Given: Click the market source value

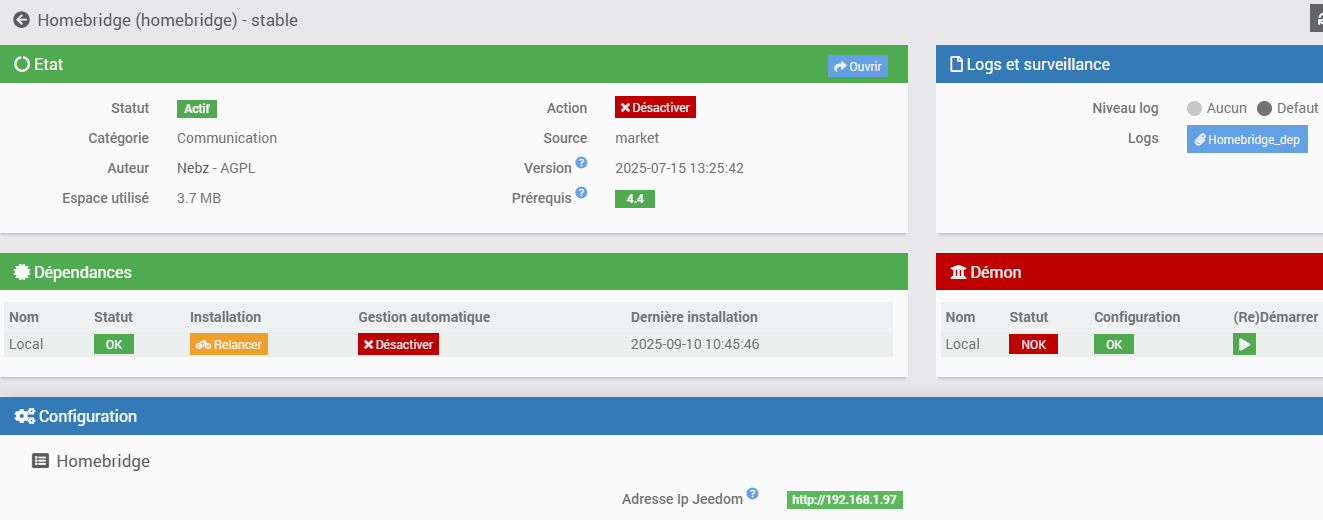Looking at the screenshot, I should point(637,138).
